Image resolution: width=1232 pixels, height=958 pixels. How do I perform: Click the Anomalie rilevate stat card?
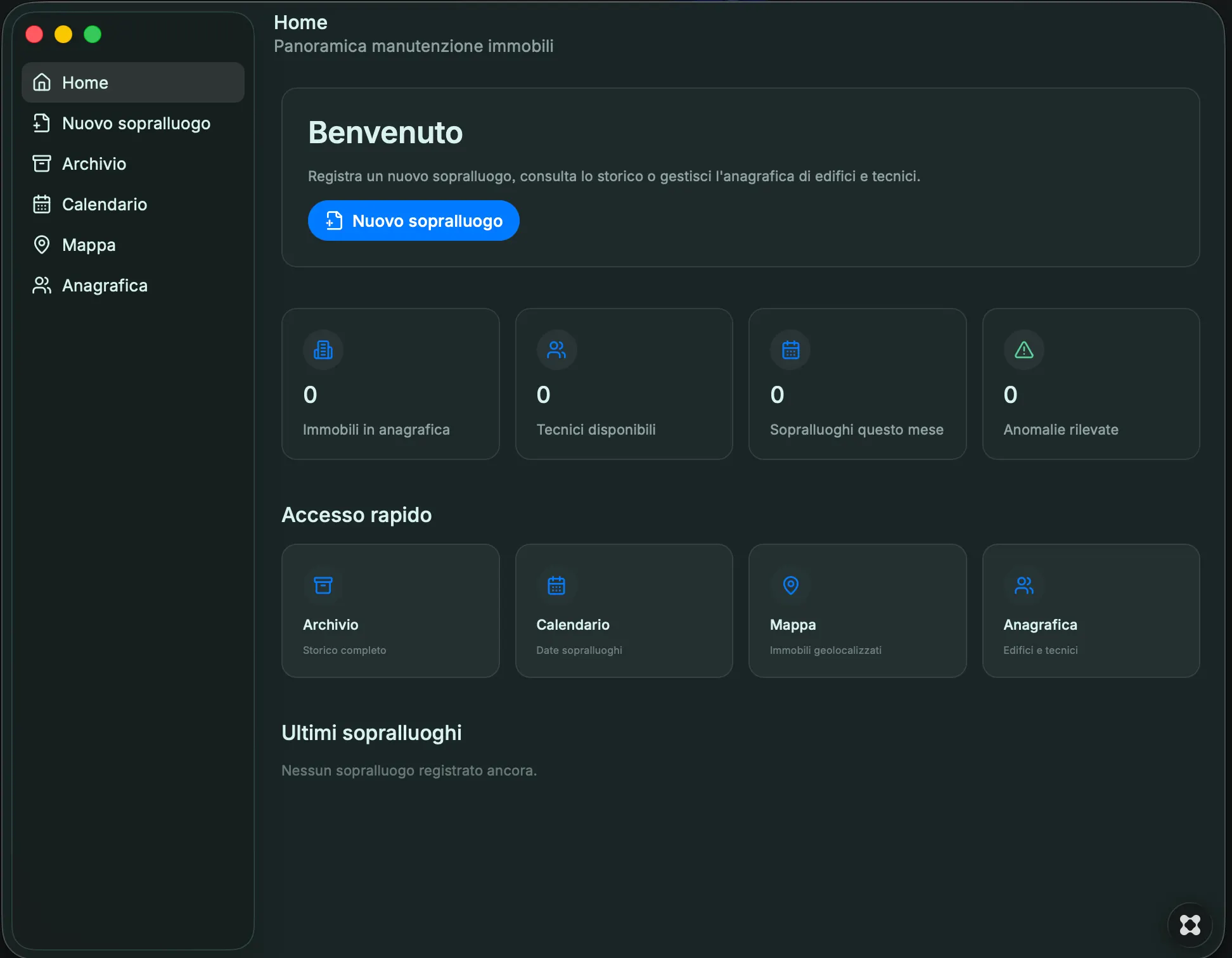pyautogui.click(x=1091, y=384)
